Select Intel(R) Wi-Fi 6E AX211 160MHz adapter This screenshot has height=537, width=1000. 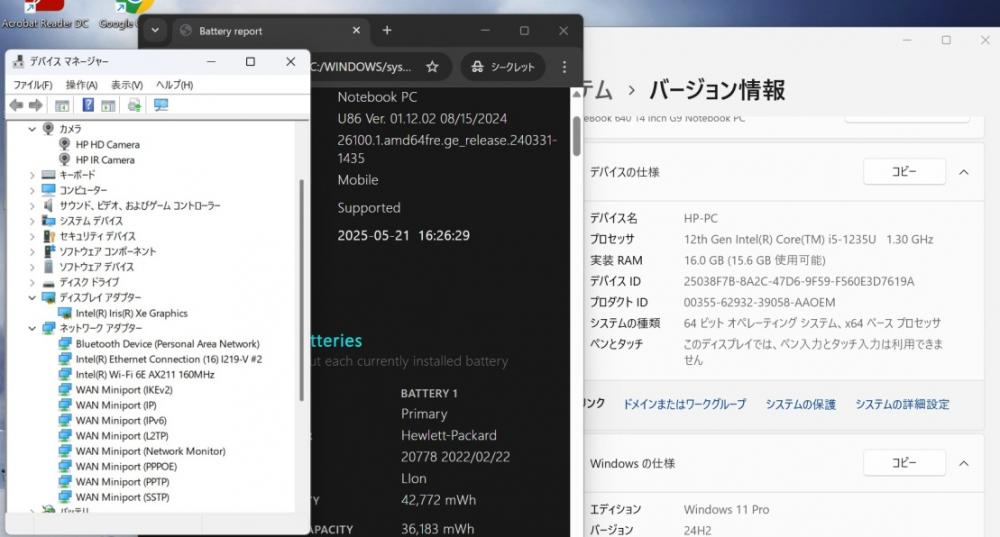(145, 374)
